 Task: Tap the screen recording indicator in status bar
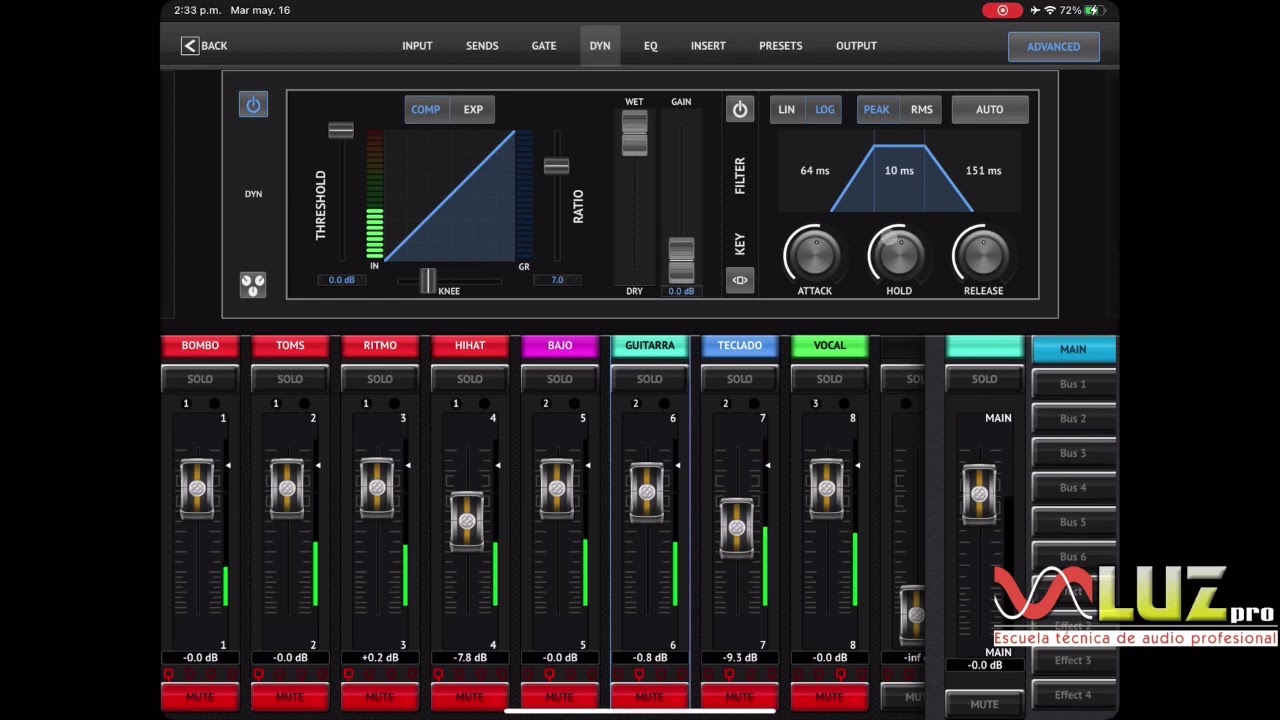(1002, 10)
